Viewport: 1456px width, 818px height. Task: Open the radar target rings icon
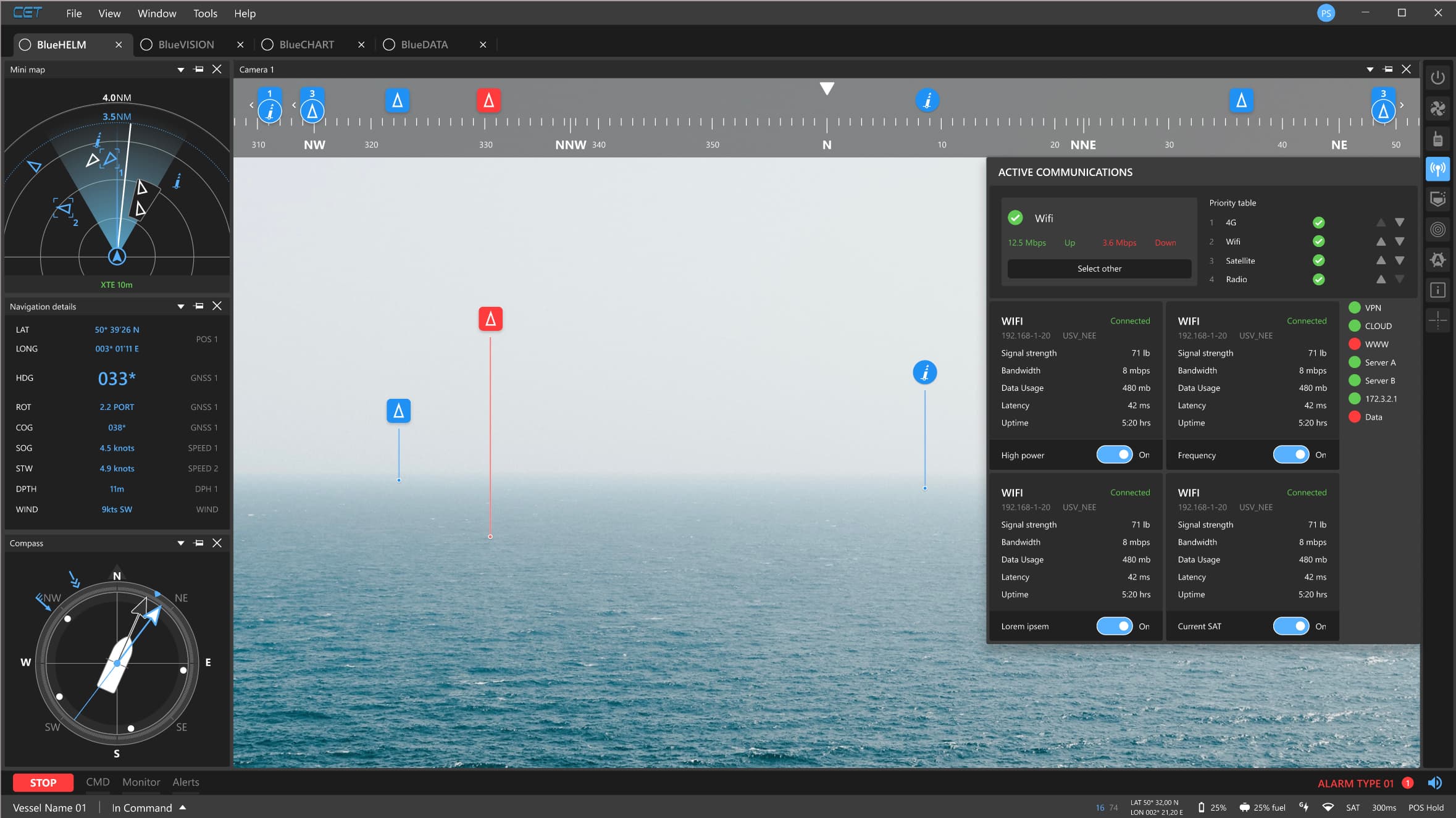[x=1437, y=230]
